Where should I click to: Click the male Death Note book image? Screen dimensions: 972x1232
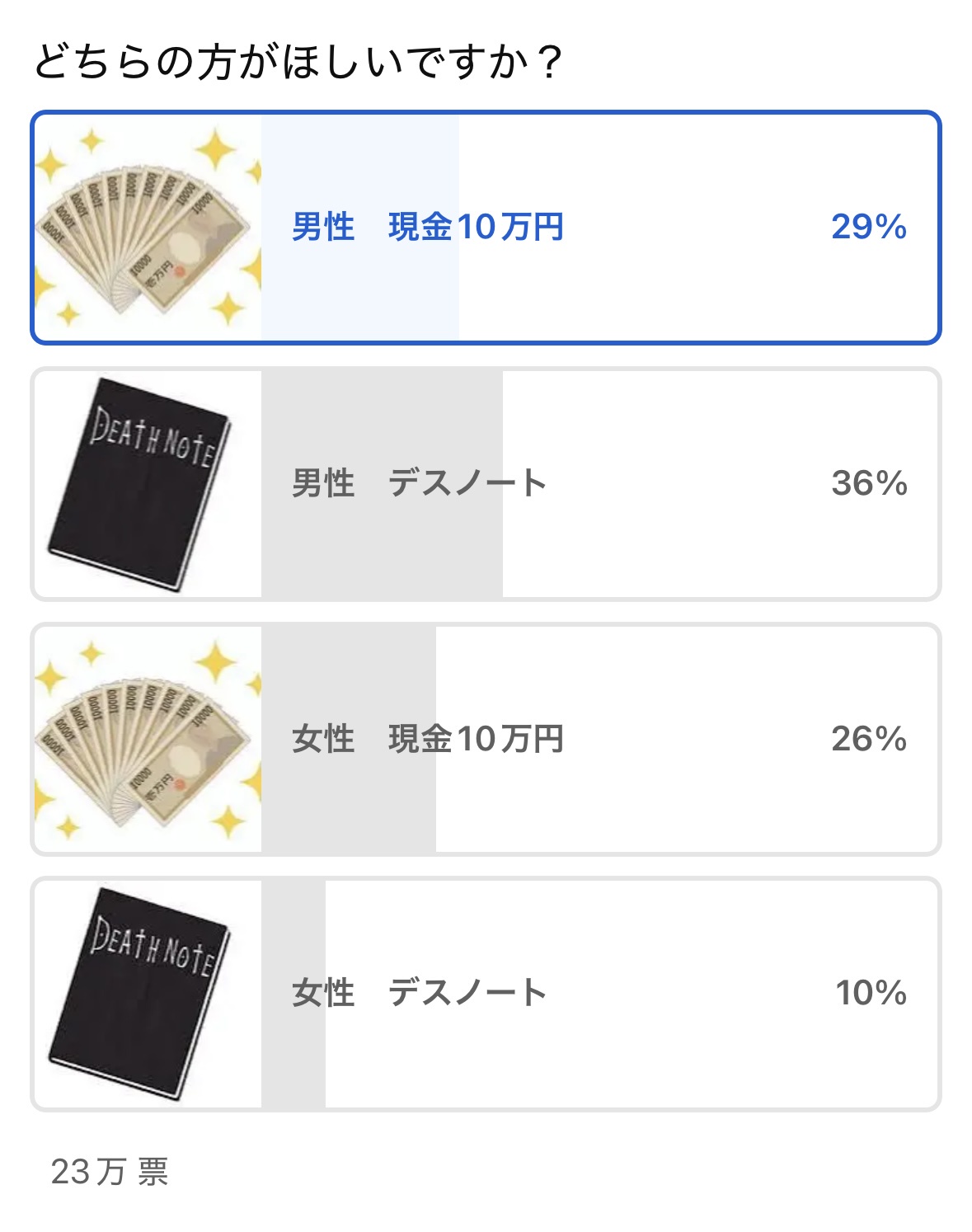[147, 483]
